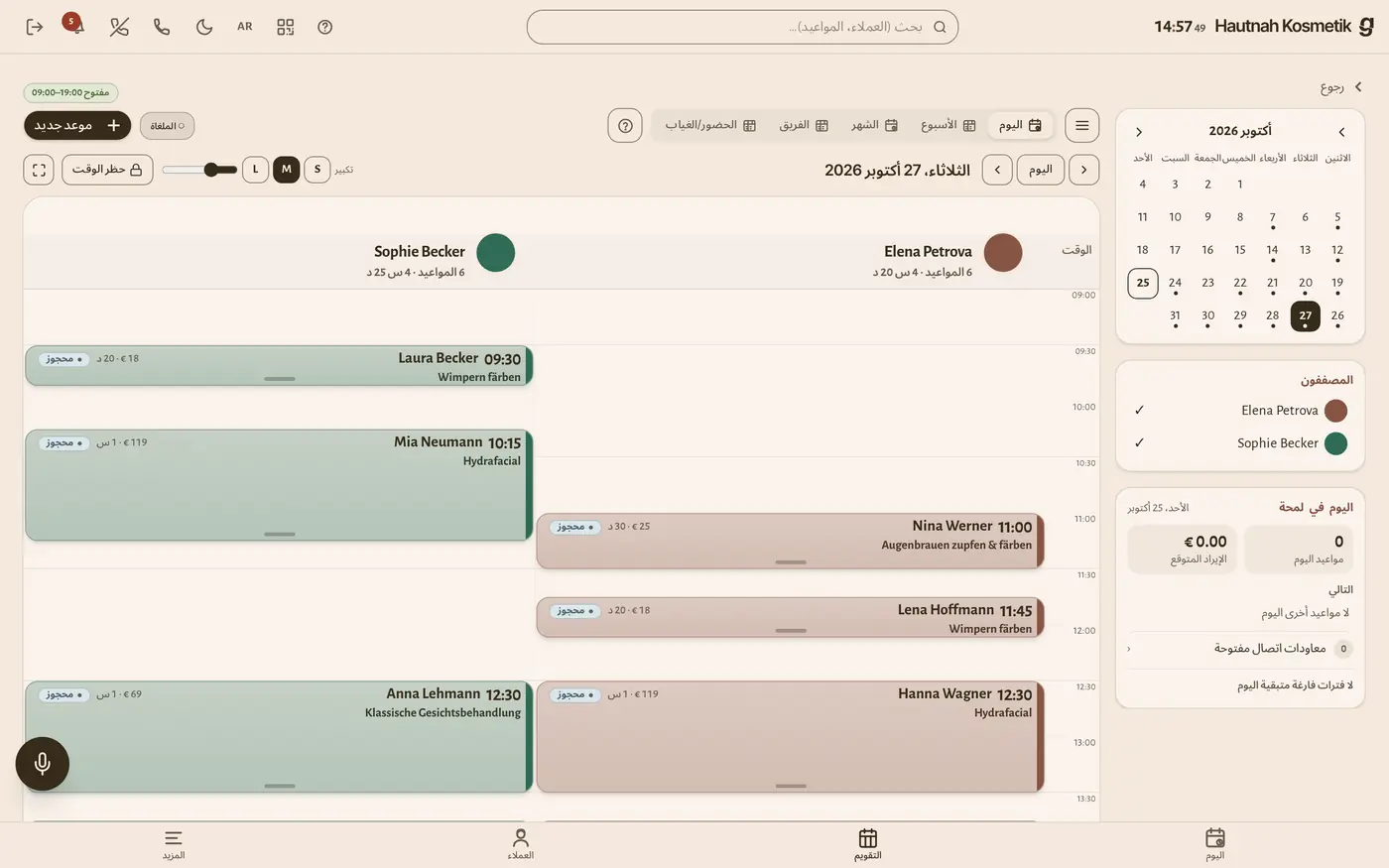Click the search field for clients and appointments
Screen dimensions: 1389x868
(x=742, y=27)
